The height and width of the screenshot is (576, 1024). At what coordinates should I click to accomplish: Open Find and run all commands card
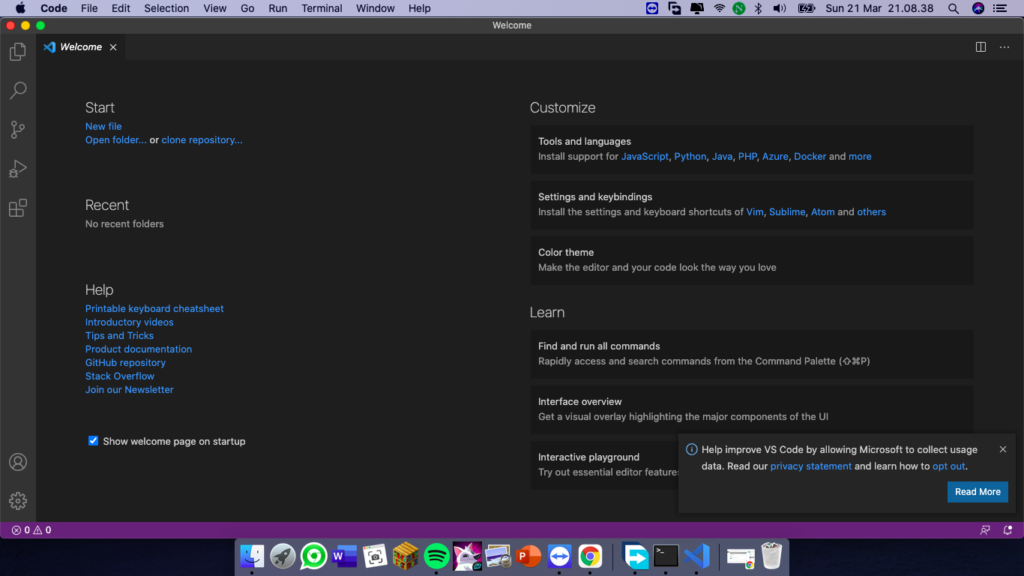[x=752, y=353]
